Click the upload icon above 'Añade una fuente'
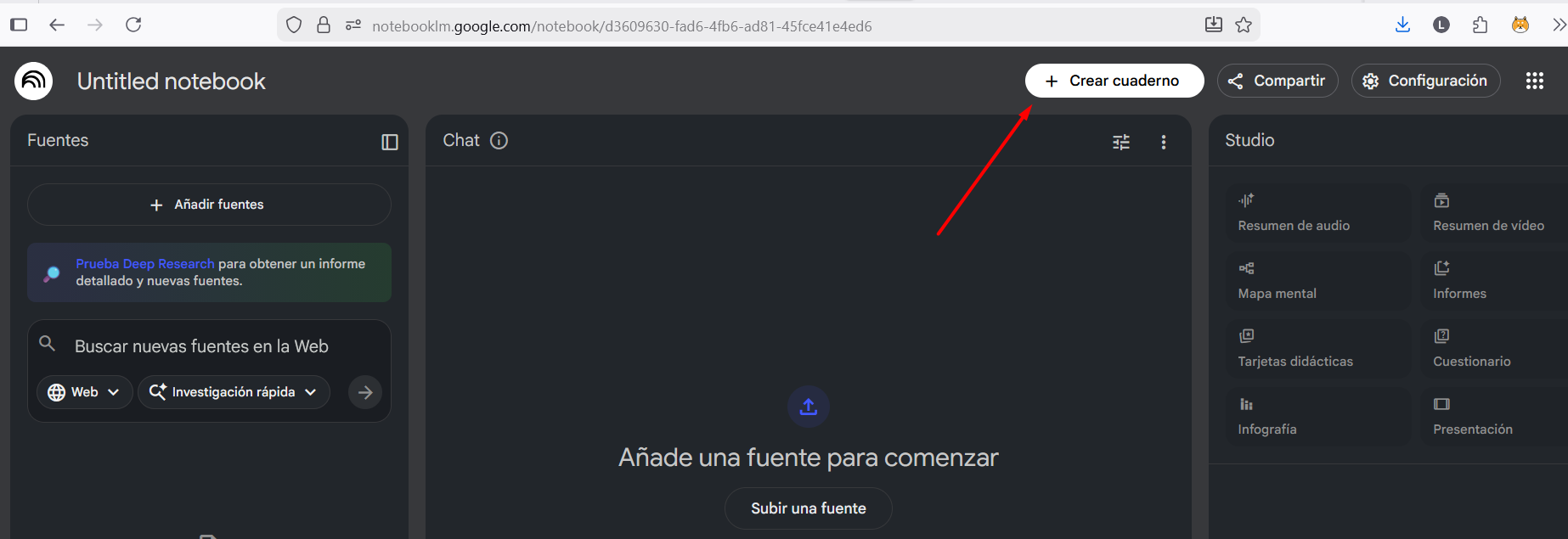Viewport: 1568px width, 539px height. tap(809, 407)
